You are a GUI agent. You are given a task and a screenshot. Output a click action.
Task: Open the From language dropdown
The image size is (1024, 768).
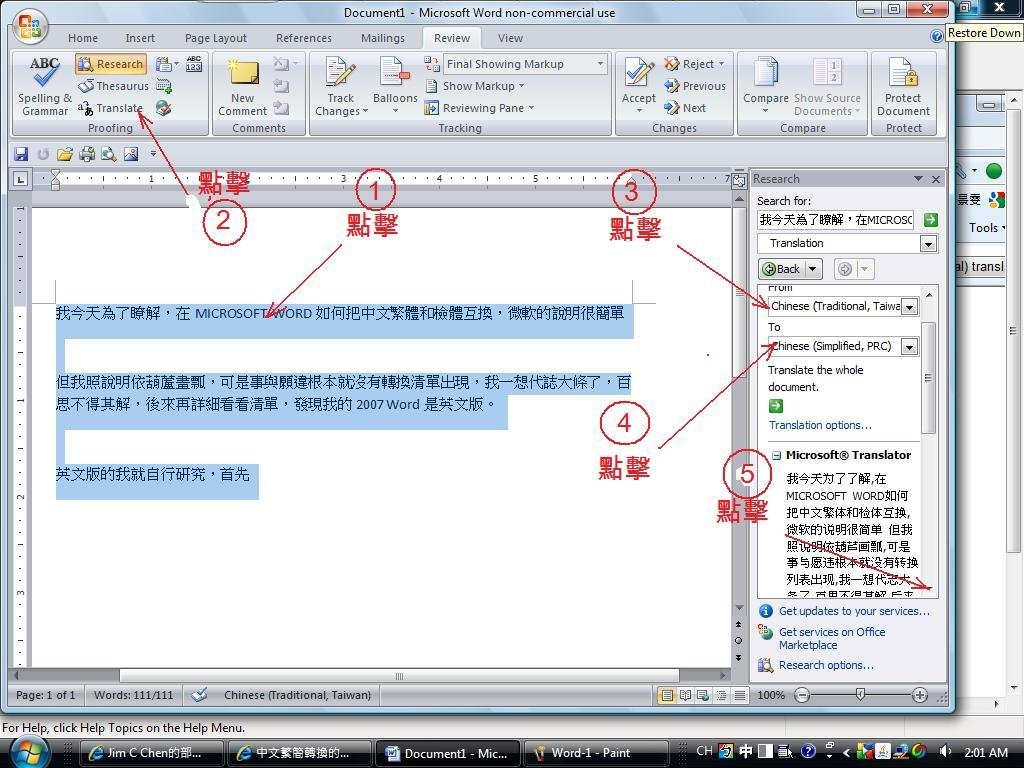(x=909, y=306)
